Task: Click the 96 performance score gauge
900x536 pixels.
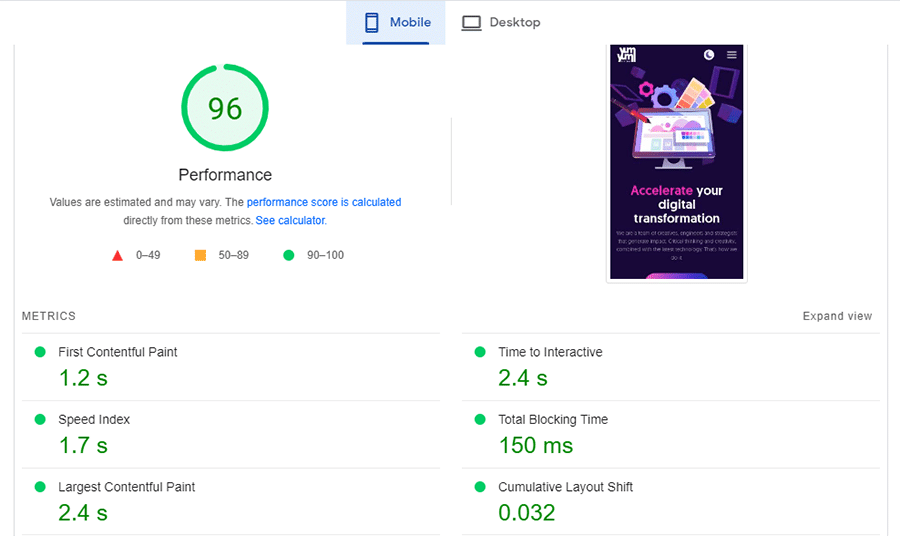Action: 225,108
